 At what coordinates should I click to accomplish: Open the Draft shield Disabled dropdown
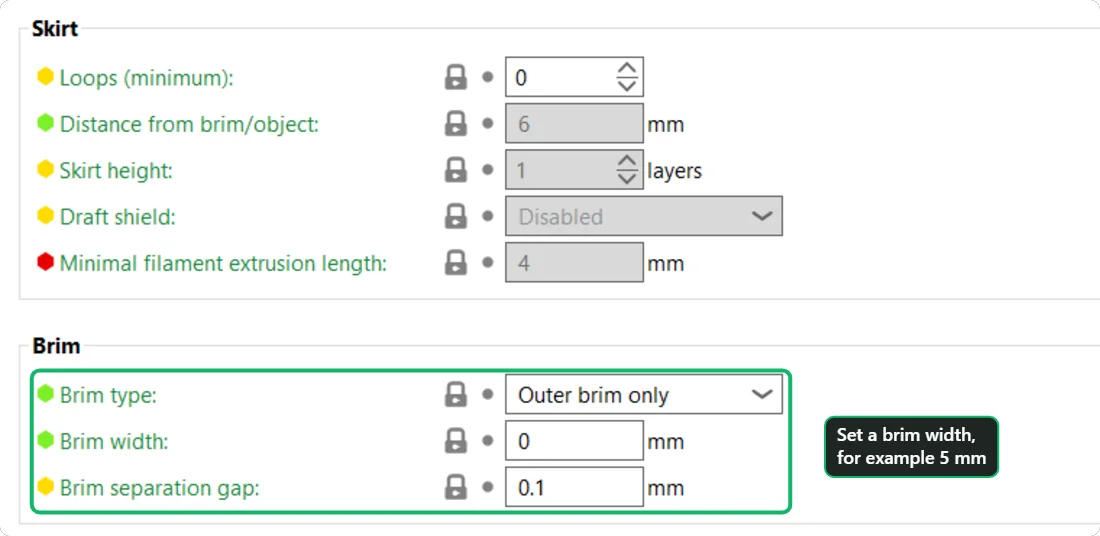(643, 217)
